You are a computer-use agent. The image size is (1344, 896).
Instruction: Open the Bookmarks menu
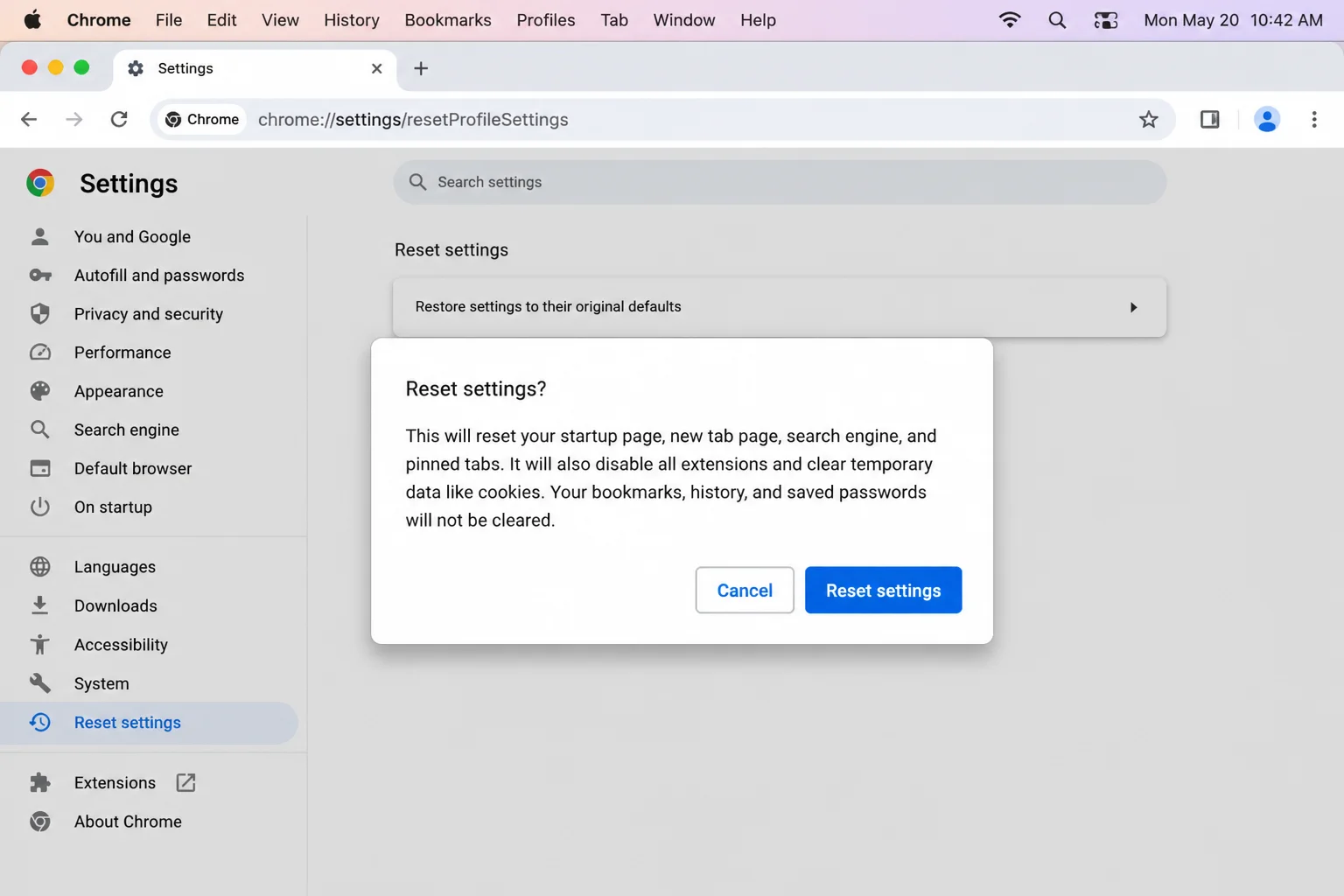click(448, 20)
